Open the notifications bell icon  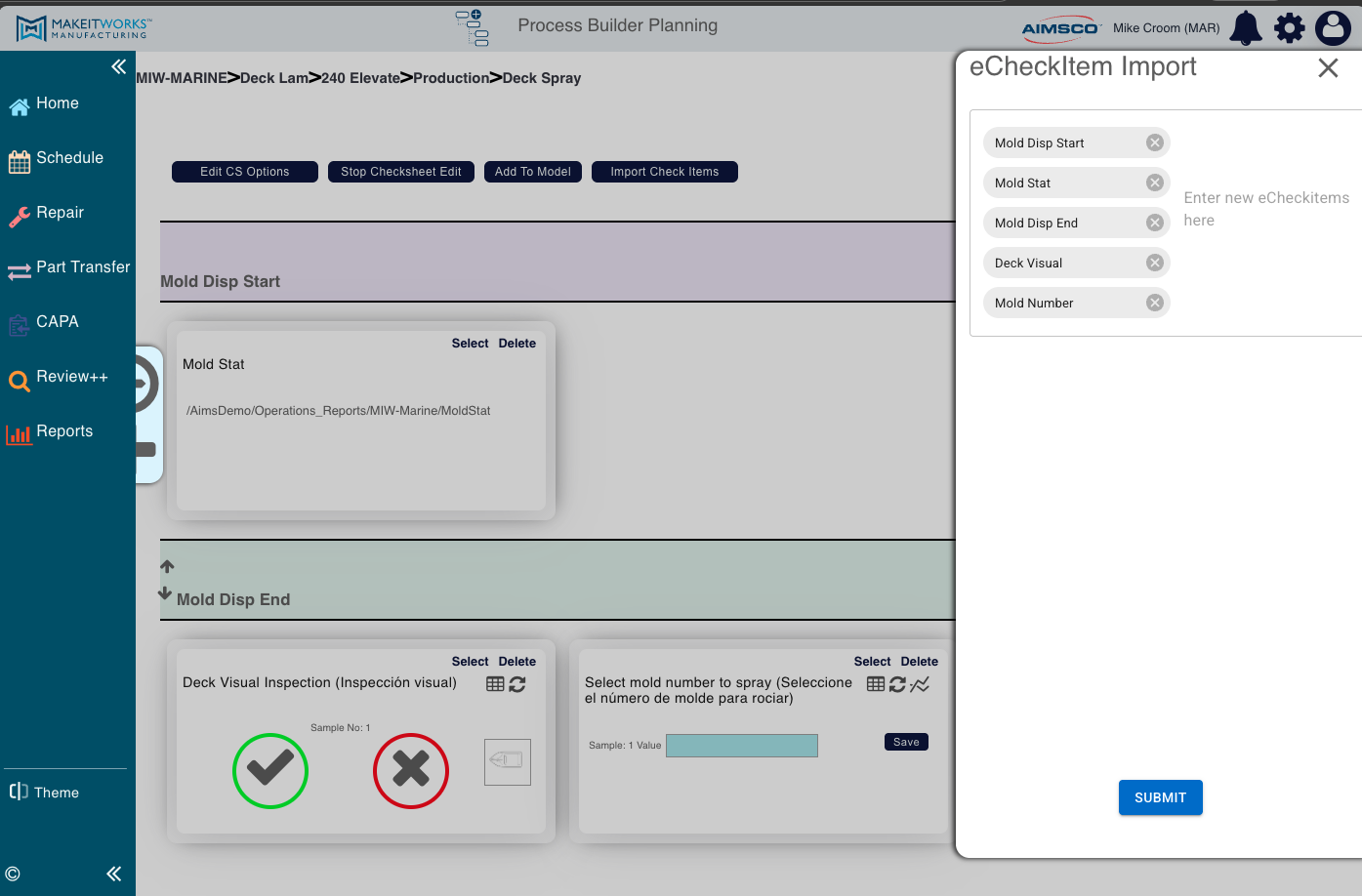point(1246,28)
